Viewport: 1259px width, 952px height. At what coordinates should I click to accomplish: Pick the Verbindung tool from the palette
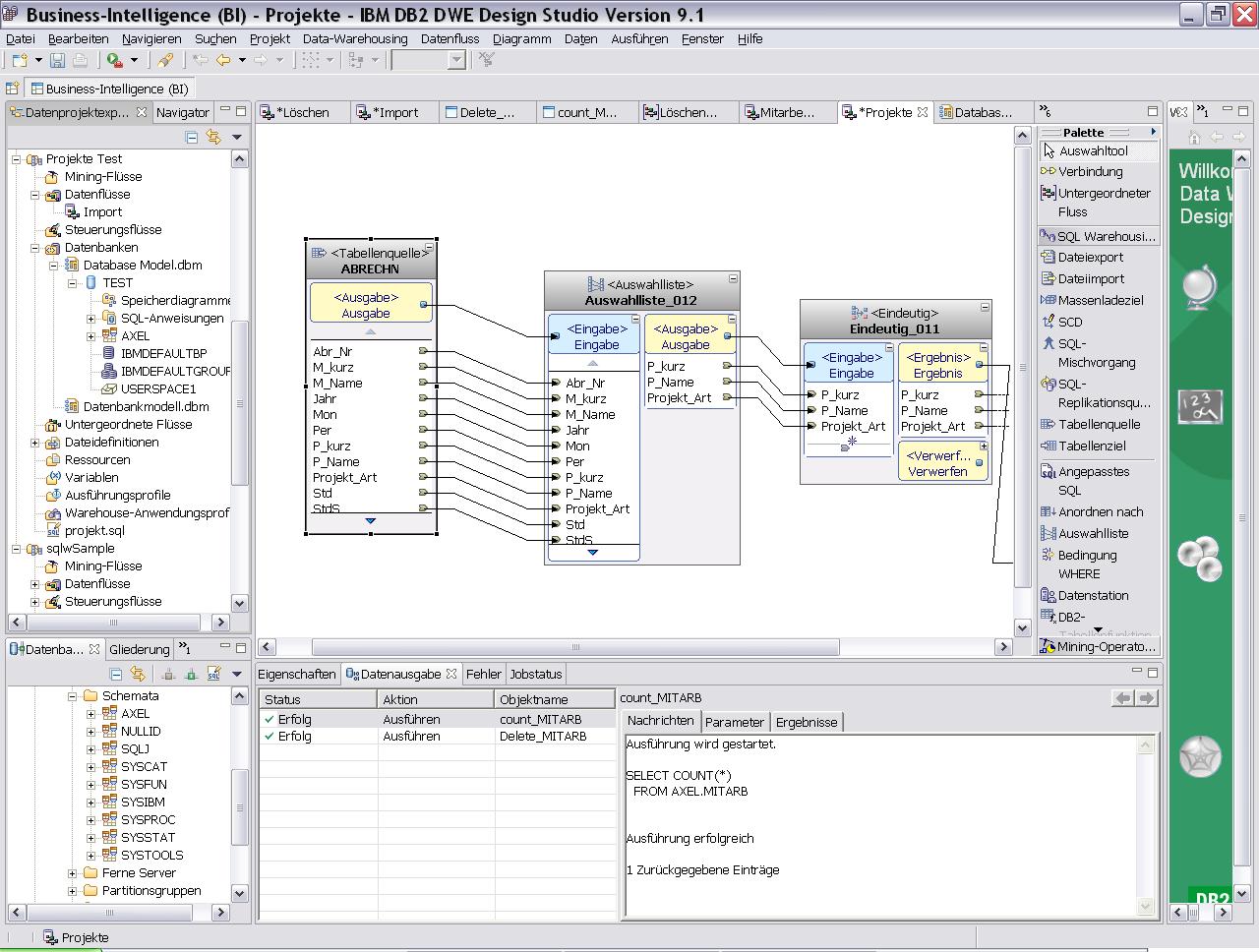pos(1089,171)
